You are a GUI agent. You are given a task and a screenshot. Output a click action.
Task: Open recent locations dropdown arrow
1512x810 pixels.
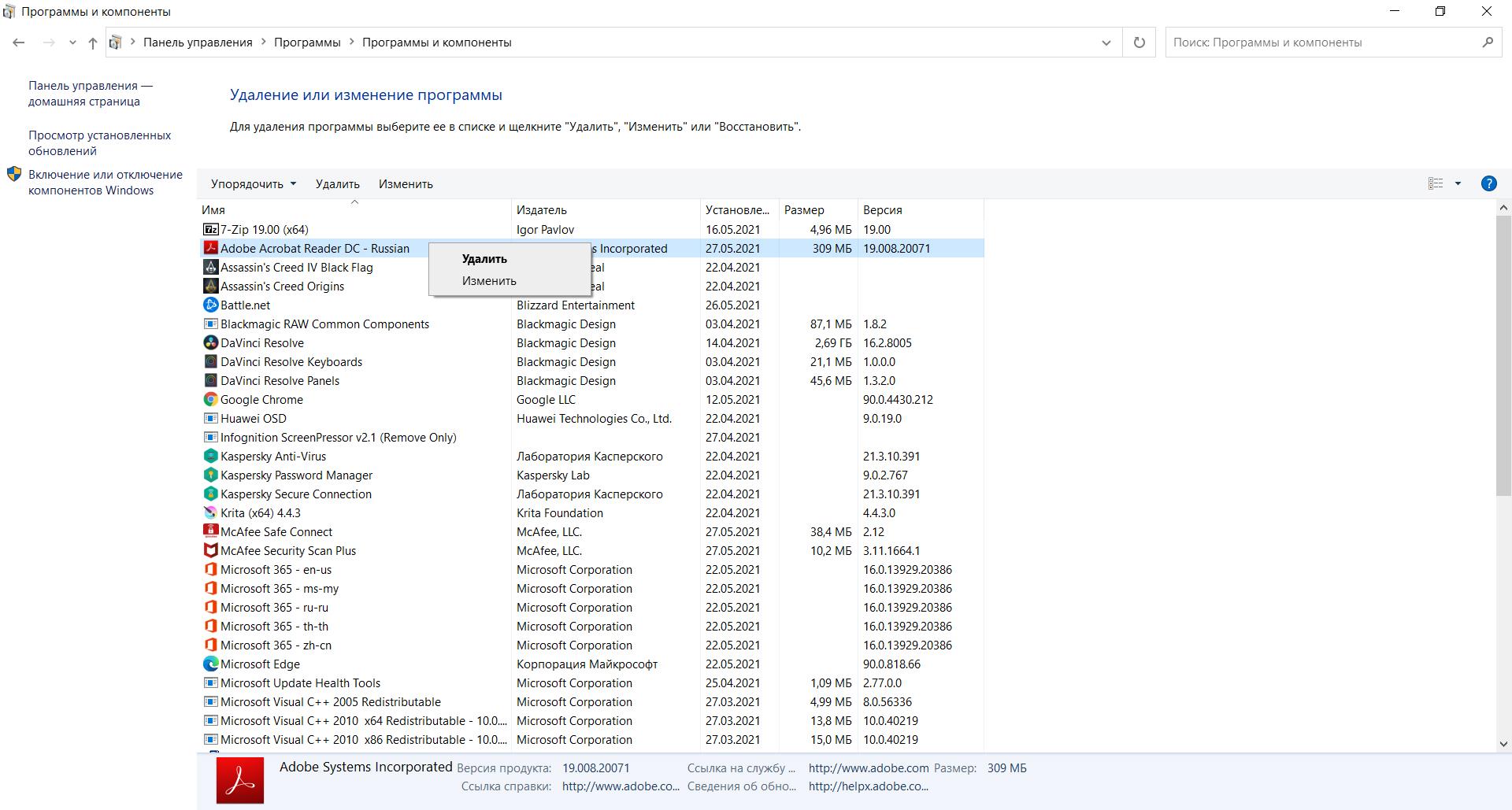pos(72,43)
